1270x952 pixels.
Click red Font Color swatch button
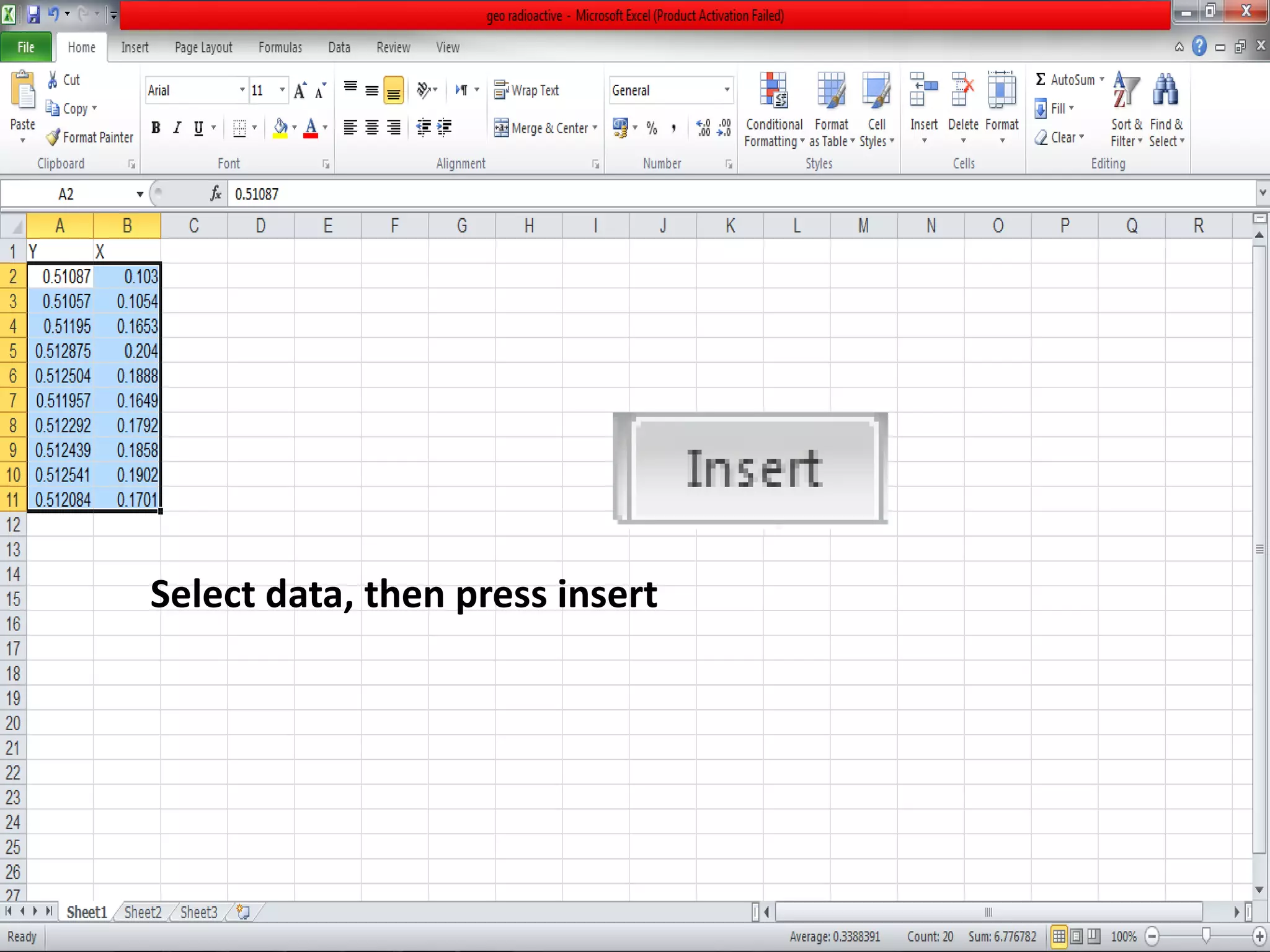(x=311, y=128)
